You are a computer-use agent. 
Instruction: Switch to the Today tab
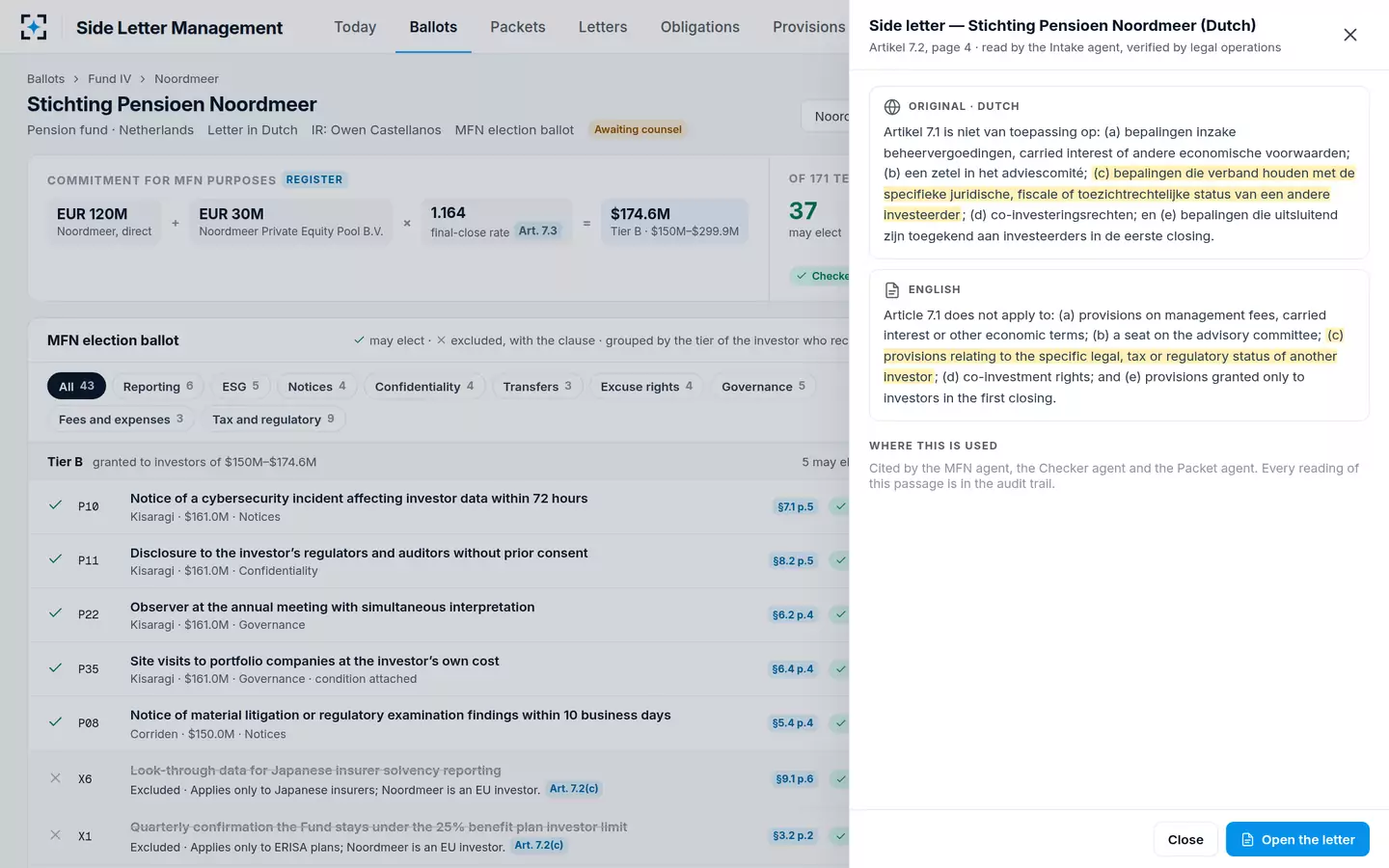[355, 27]
